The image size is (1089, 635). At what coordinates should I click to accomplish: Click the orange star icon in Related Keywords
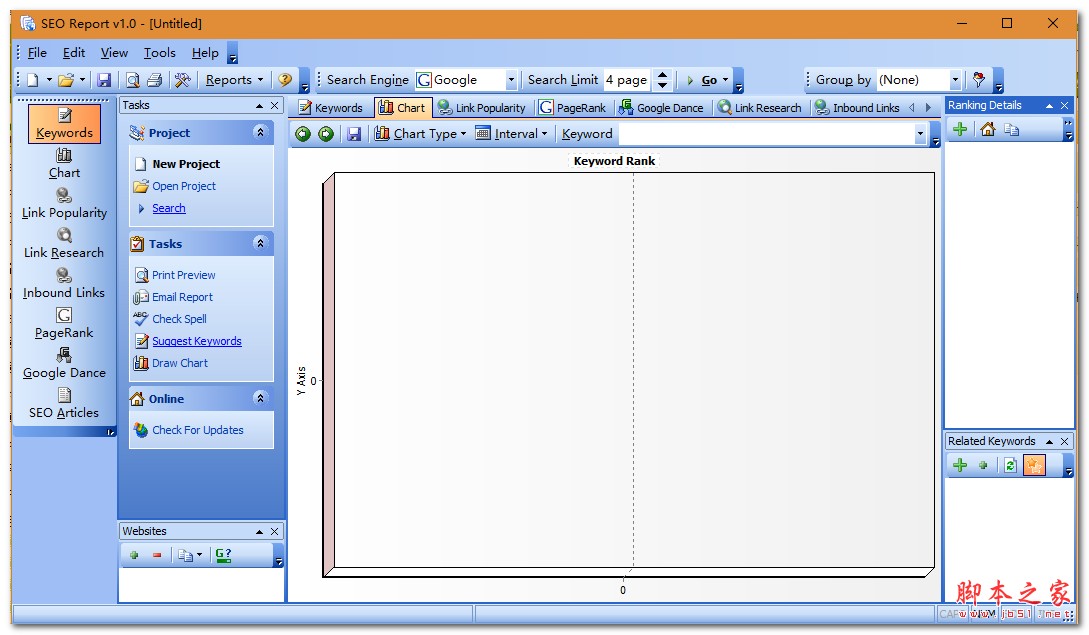(1034, 465)
